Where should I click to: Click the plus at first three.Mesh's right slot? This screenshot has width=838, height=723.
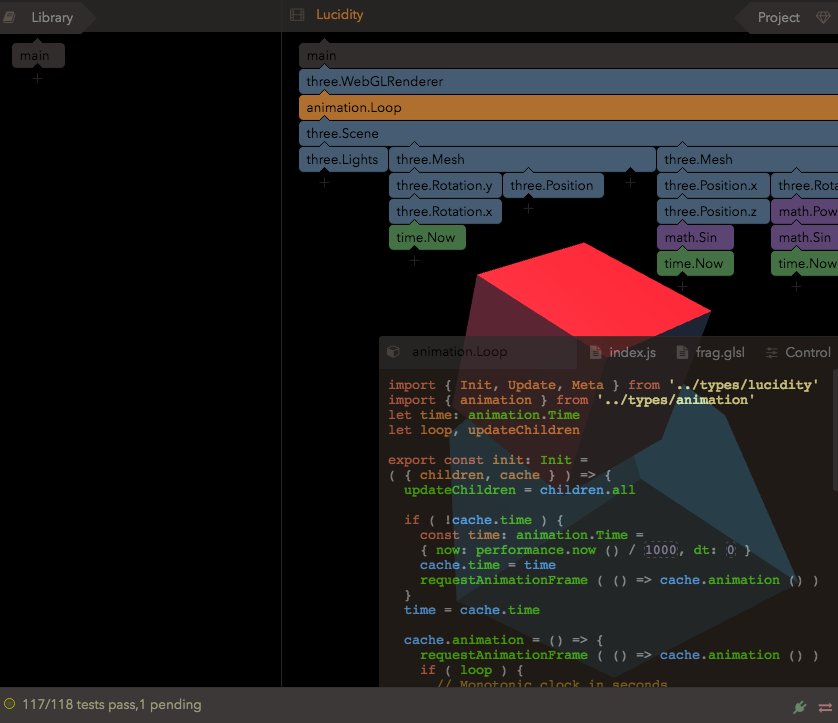630,183
